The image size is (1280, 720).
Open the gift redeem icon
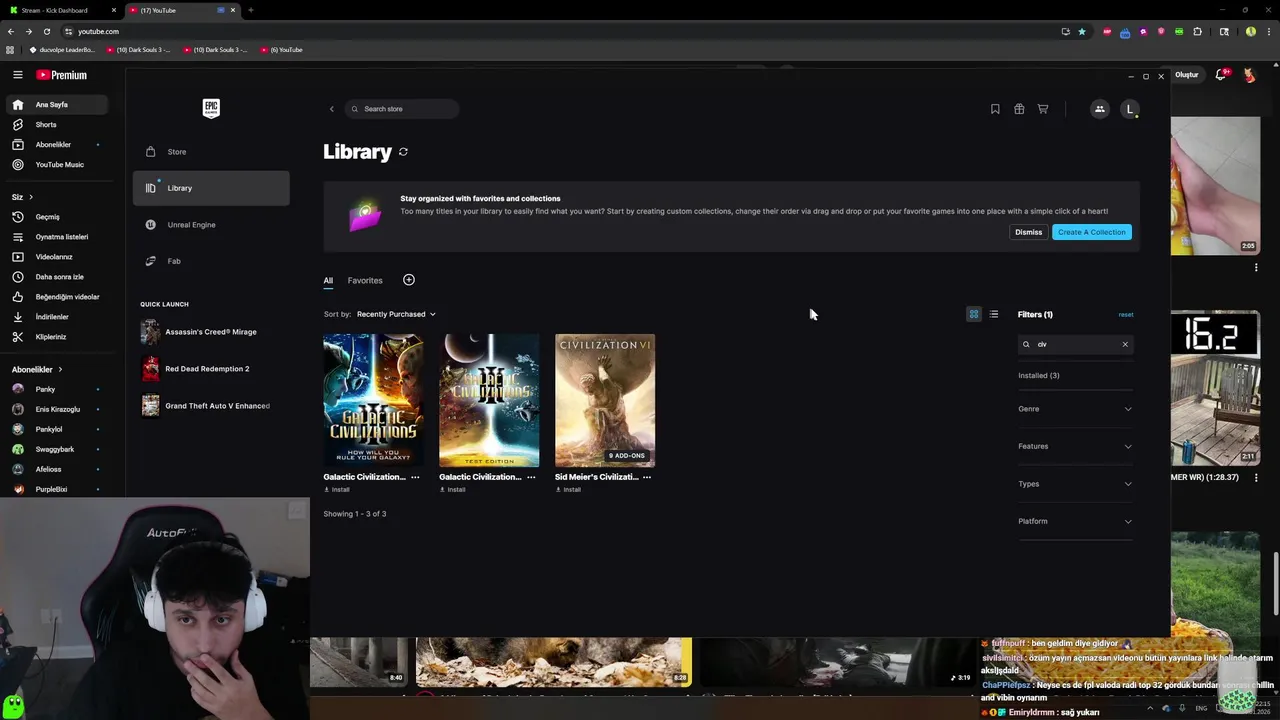[x=1019, y=109]
